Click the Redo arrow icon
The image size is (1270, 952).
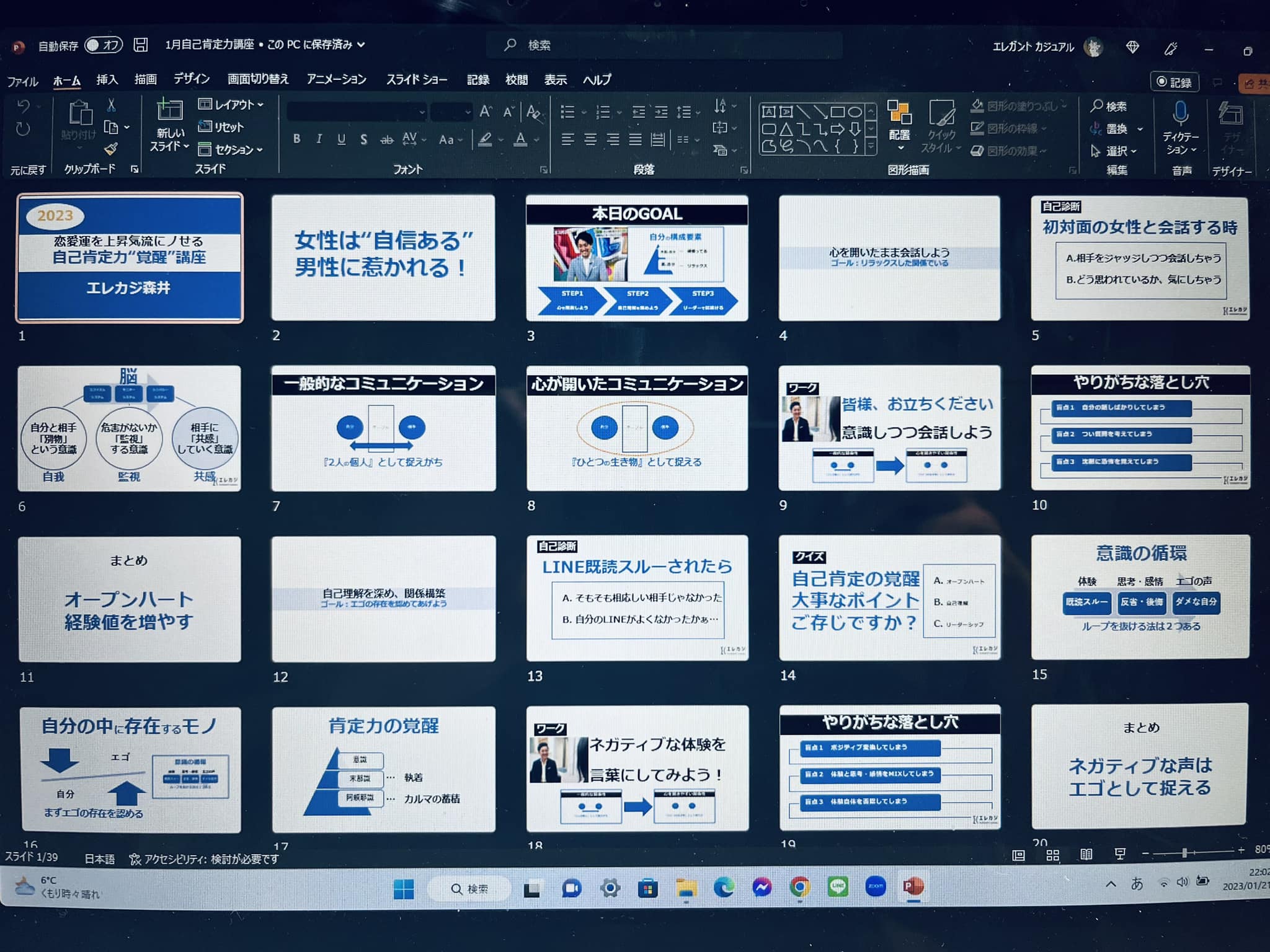tap(23, 129)
